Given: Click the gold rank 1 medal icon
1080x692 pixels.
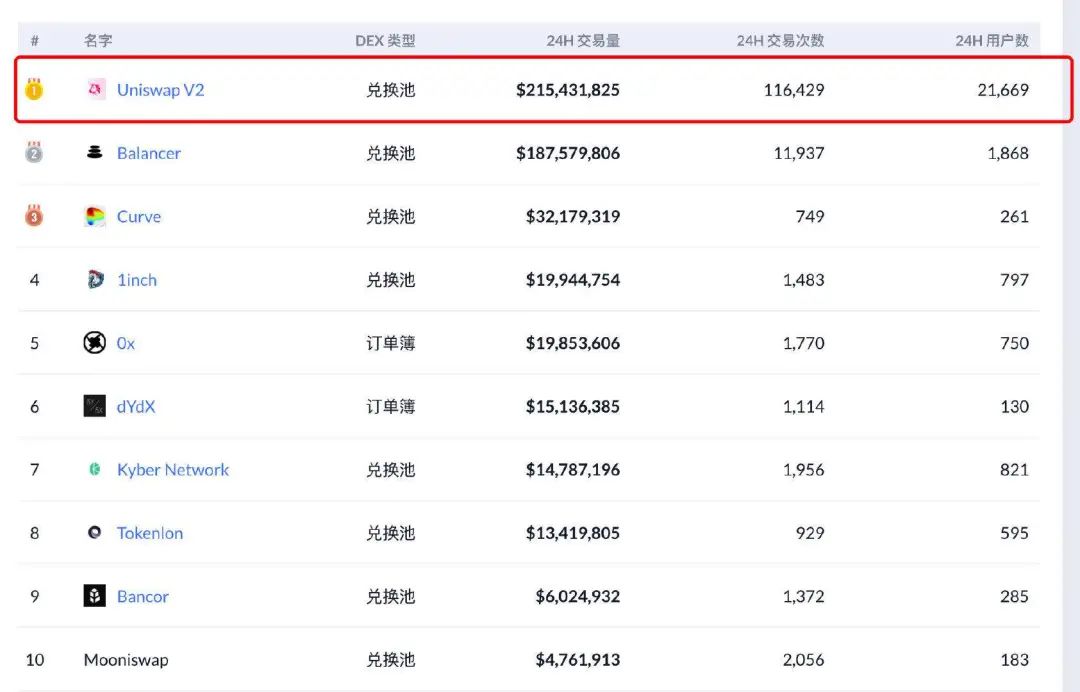Looking at the screenshot, I should coord(34,89).
